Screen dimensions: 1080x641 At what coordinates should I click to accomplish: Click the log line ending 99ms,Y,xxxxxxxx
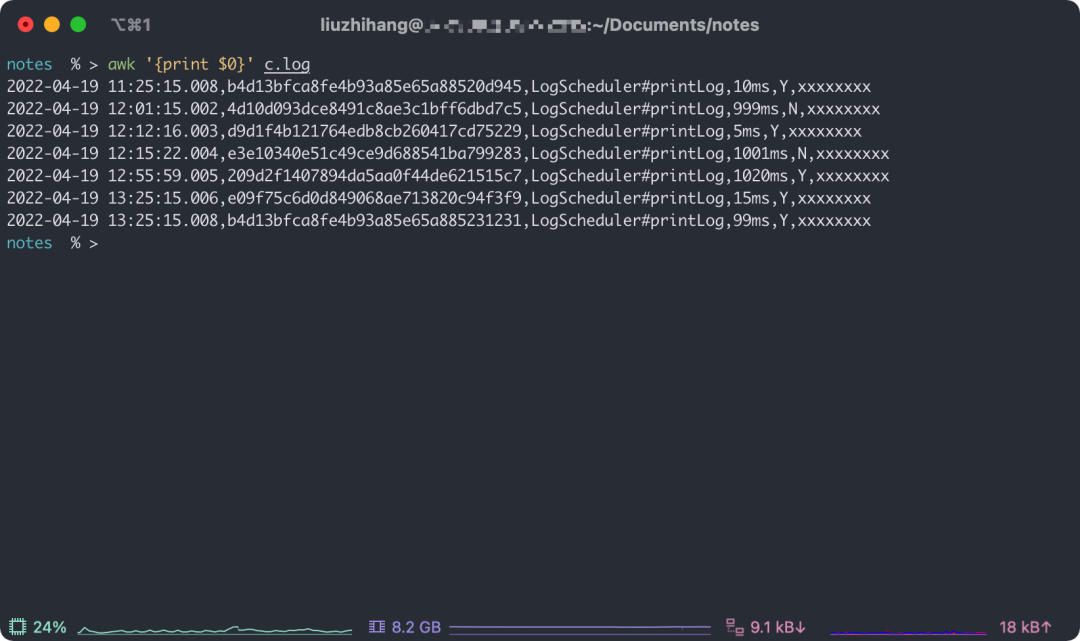pos(439,220)
